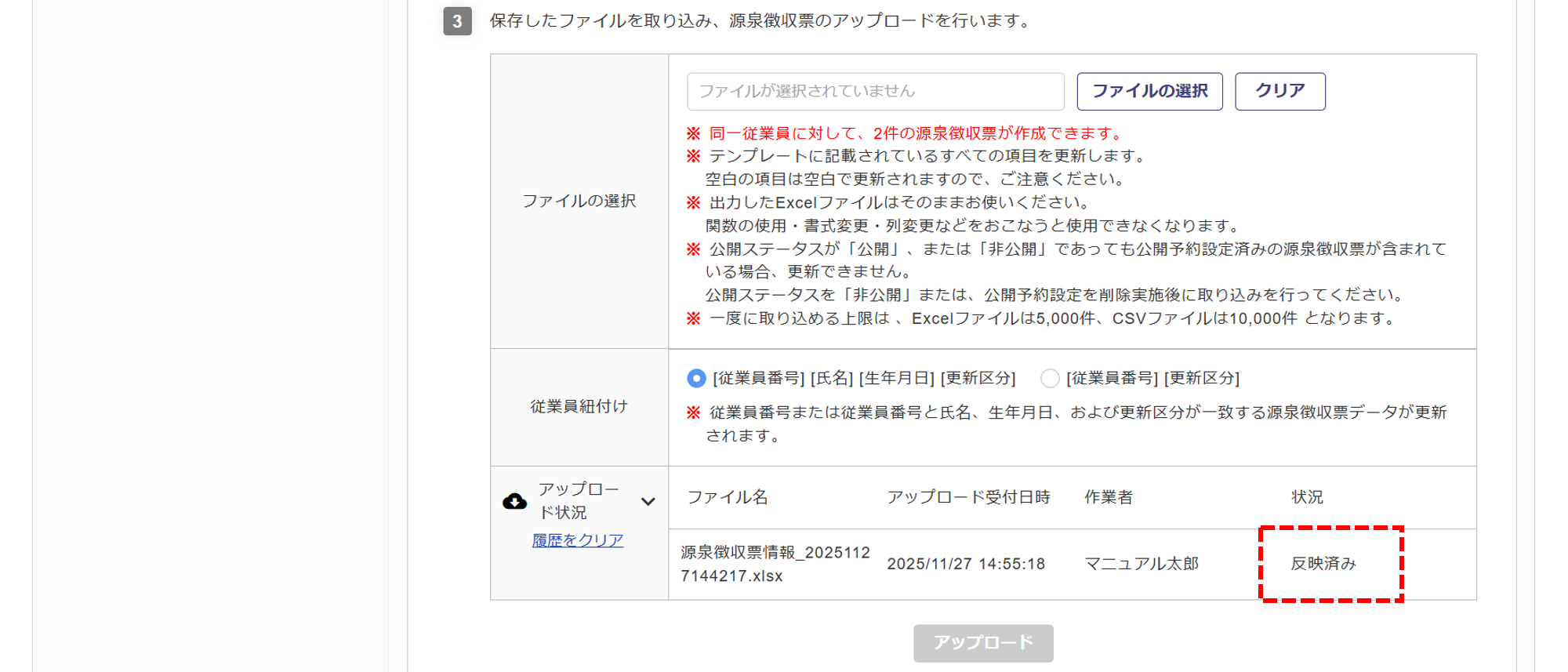
Task: Click the 2025/11/27 14:55:18 timestamp cell
Action: coord(966,564)
